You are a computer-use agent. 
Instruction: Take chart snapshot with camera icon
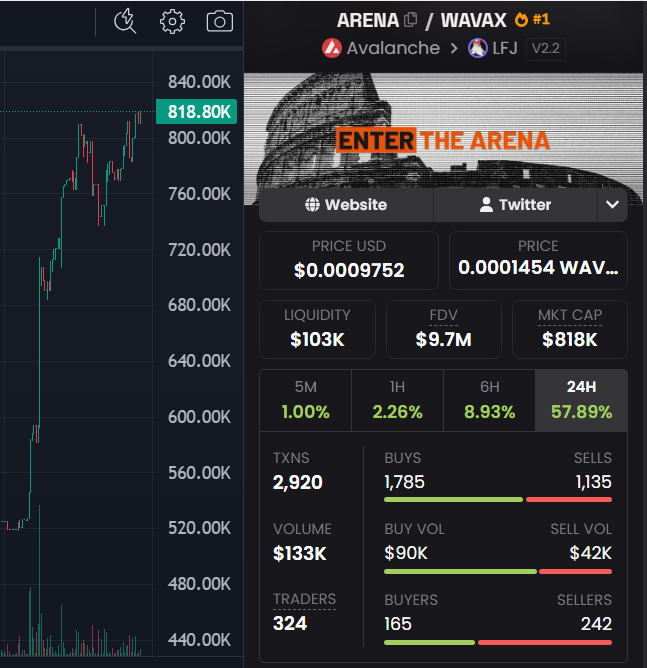220,22
